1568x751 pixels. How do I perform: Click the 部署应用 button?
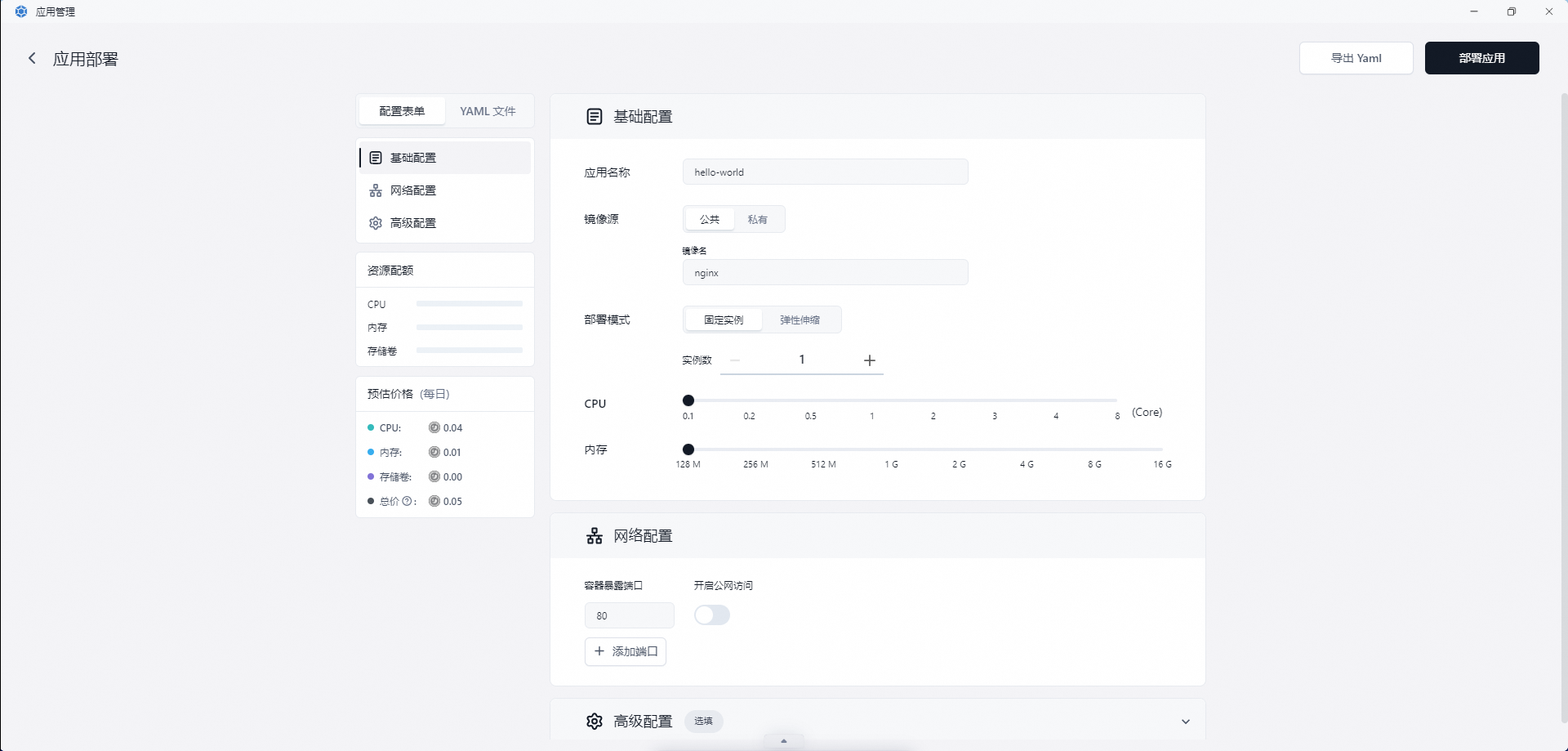coord(1482,58)
